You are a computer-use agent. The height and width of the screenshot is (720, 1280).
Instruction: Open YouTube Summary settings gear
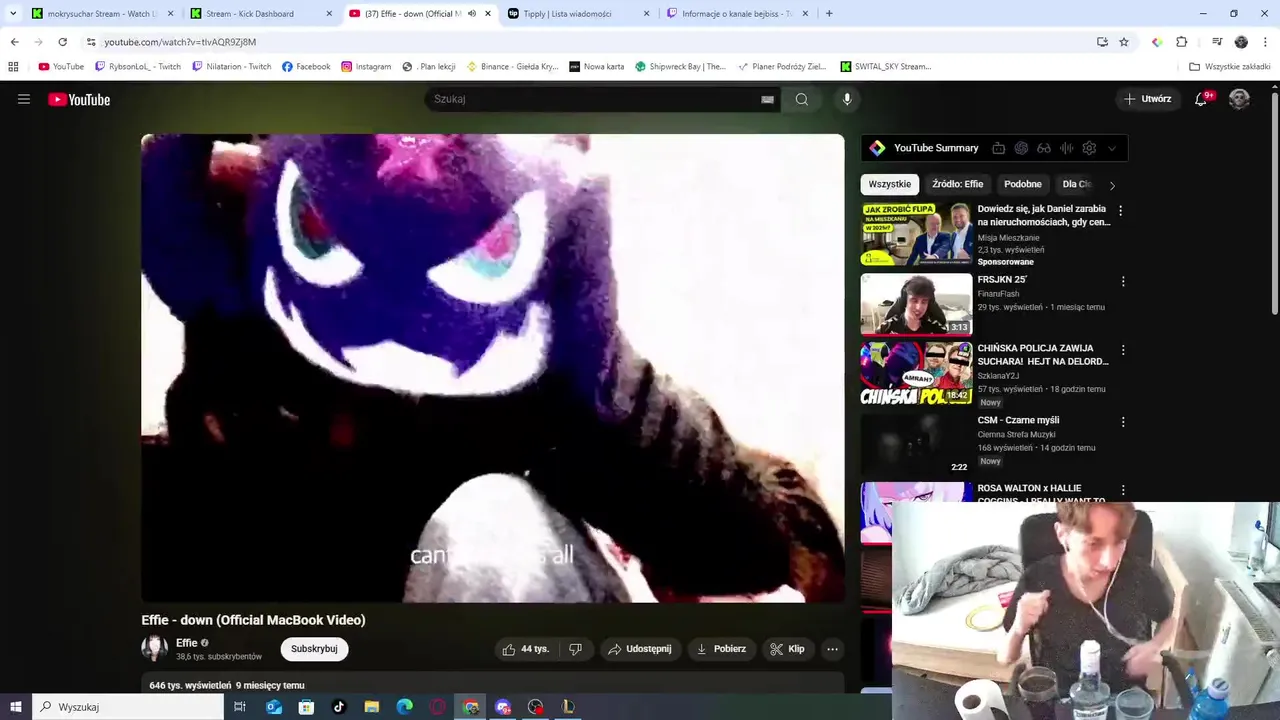(x=1089, y=148)
